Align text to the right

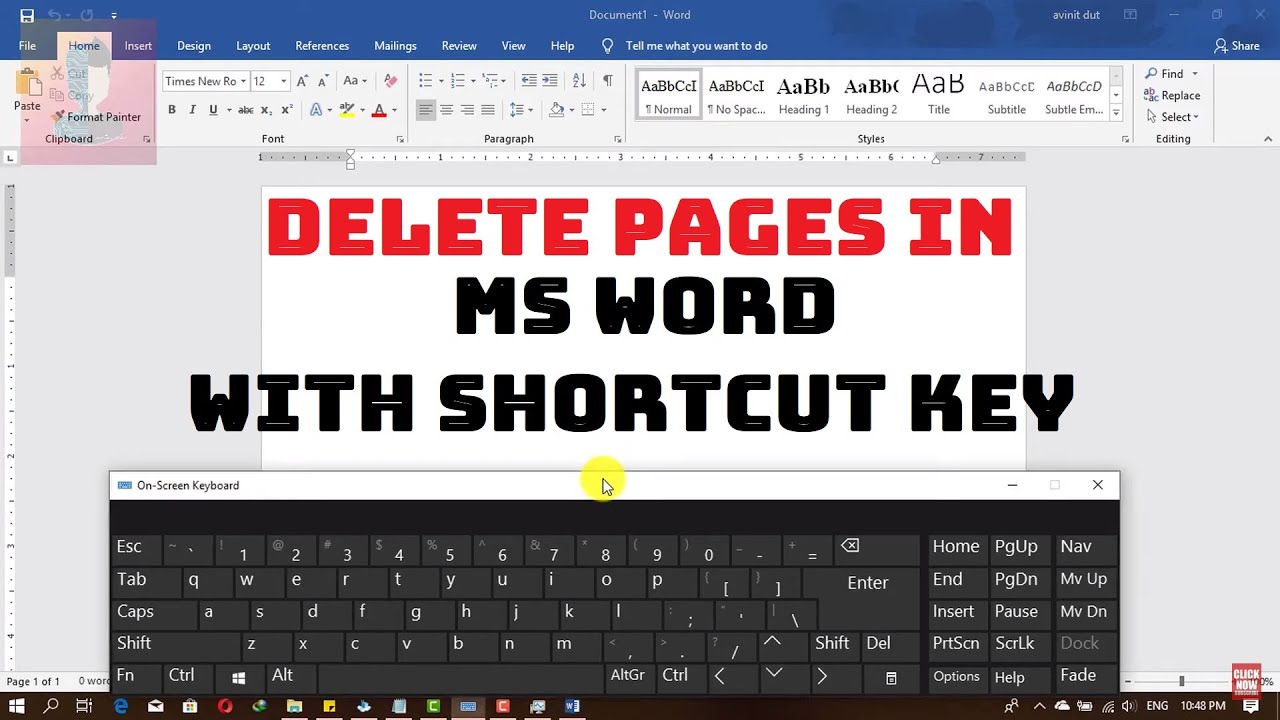(467, 110)
